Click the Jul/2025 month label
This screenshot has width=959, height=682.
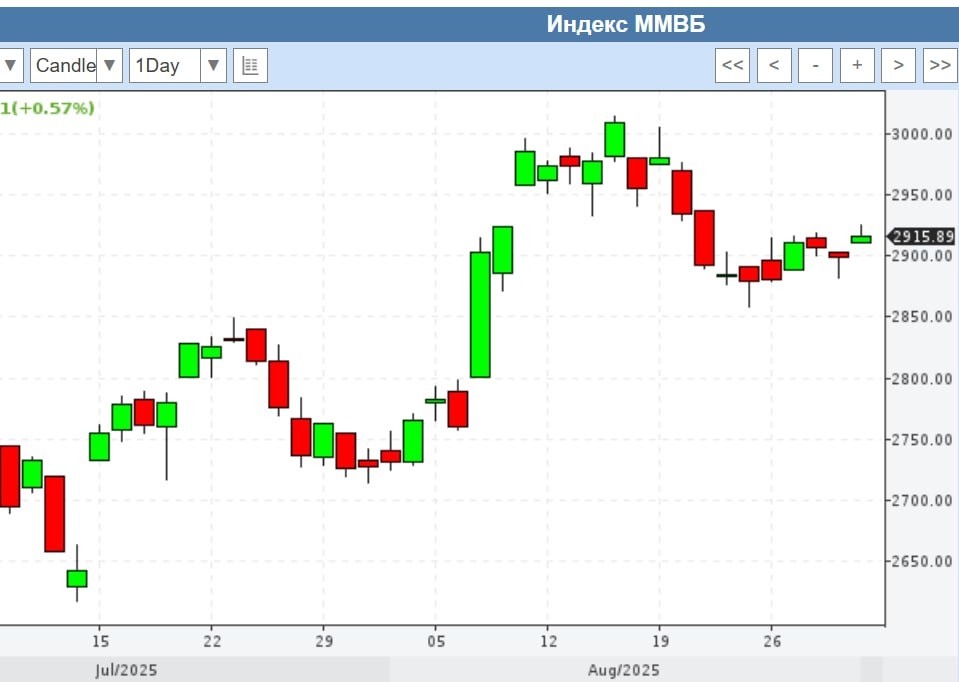coord(126,670)
